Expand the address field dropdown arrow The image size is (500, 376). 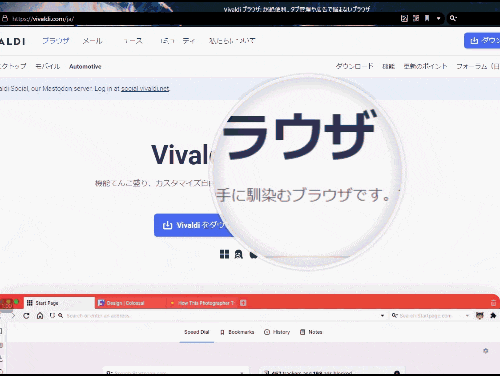[382, 316]
